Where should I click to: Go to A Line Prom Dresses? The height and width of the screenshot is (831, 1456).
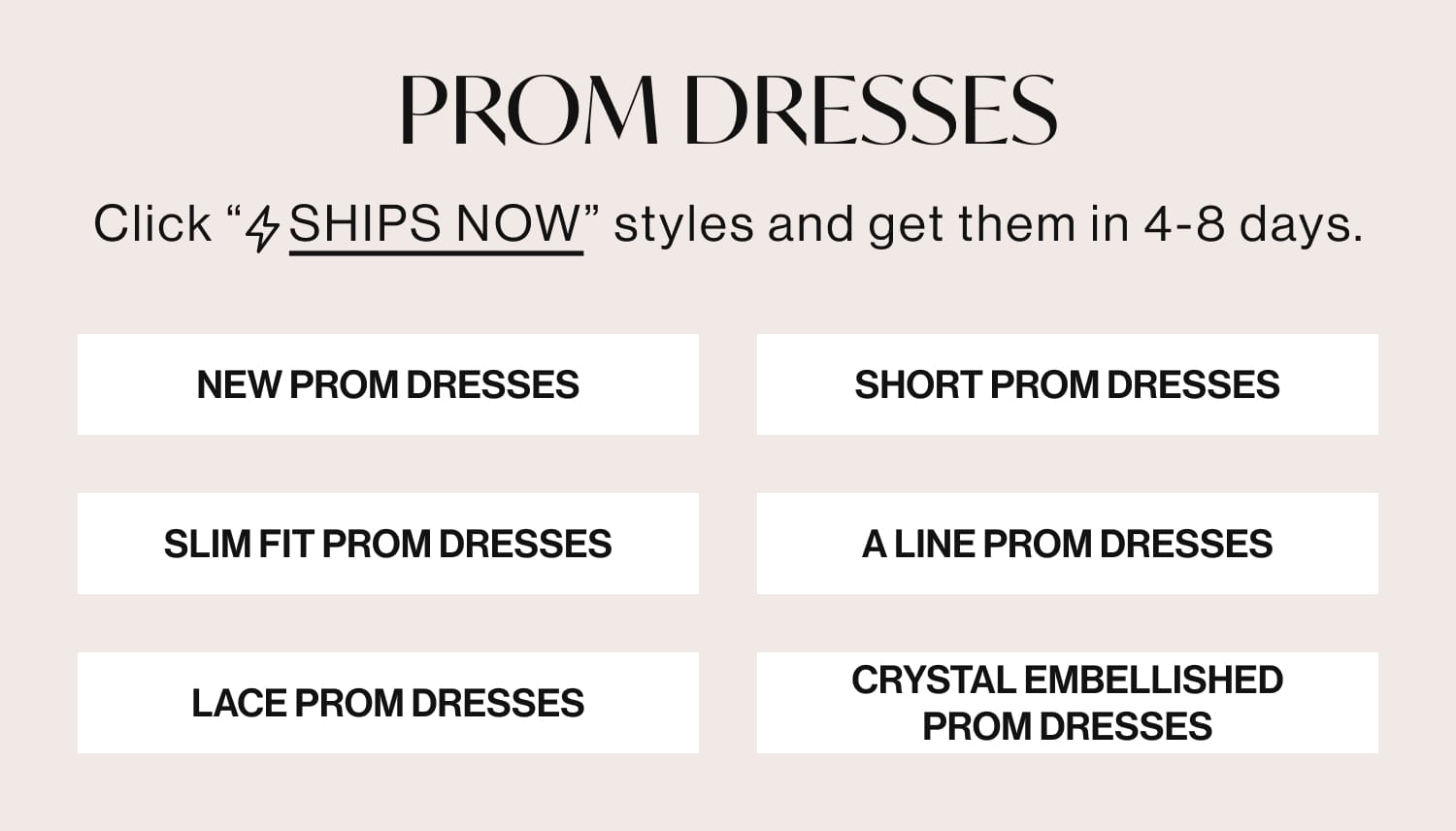click(1067, 544)
